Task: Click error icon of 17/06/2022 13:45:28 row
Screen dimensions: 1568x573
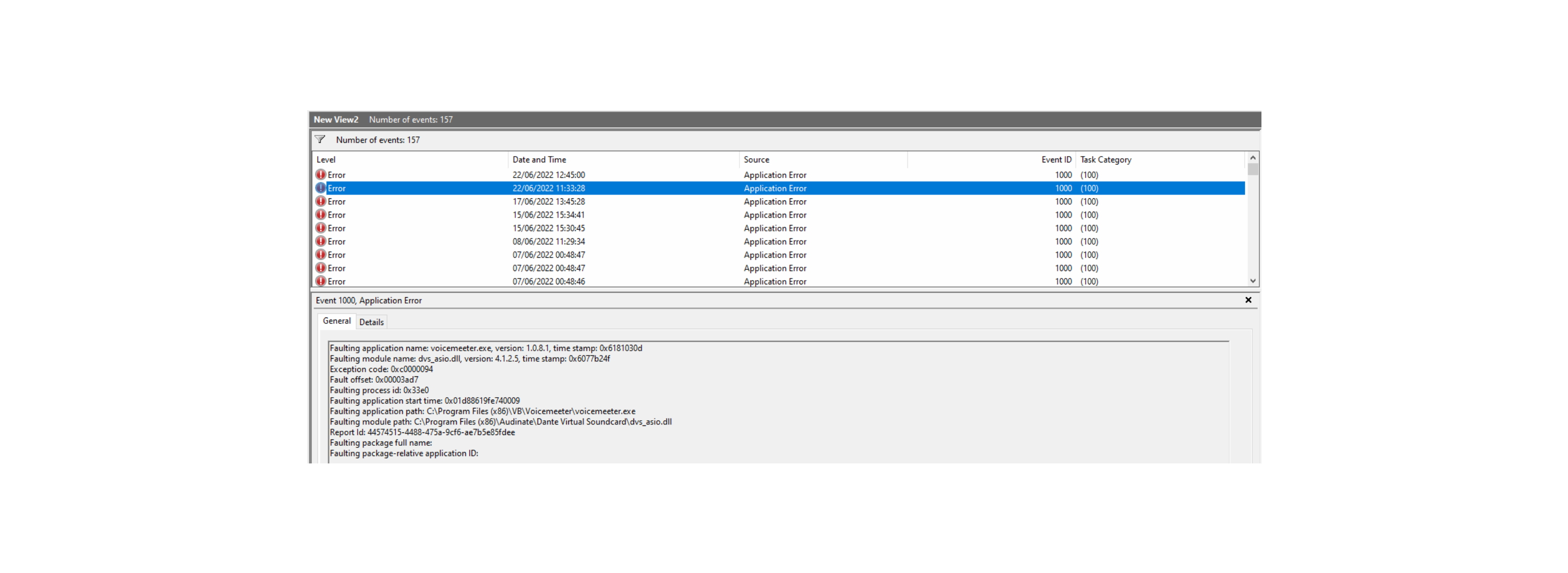Action: pyautogui.click(x=321, y=202)
